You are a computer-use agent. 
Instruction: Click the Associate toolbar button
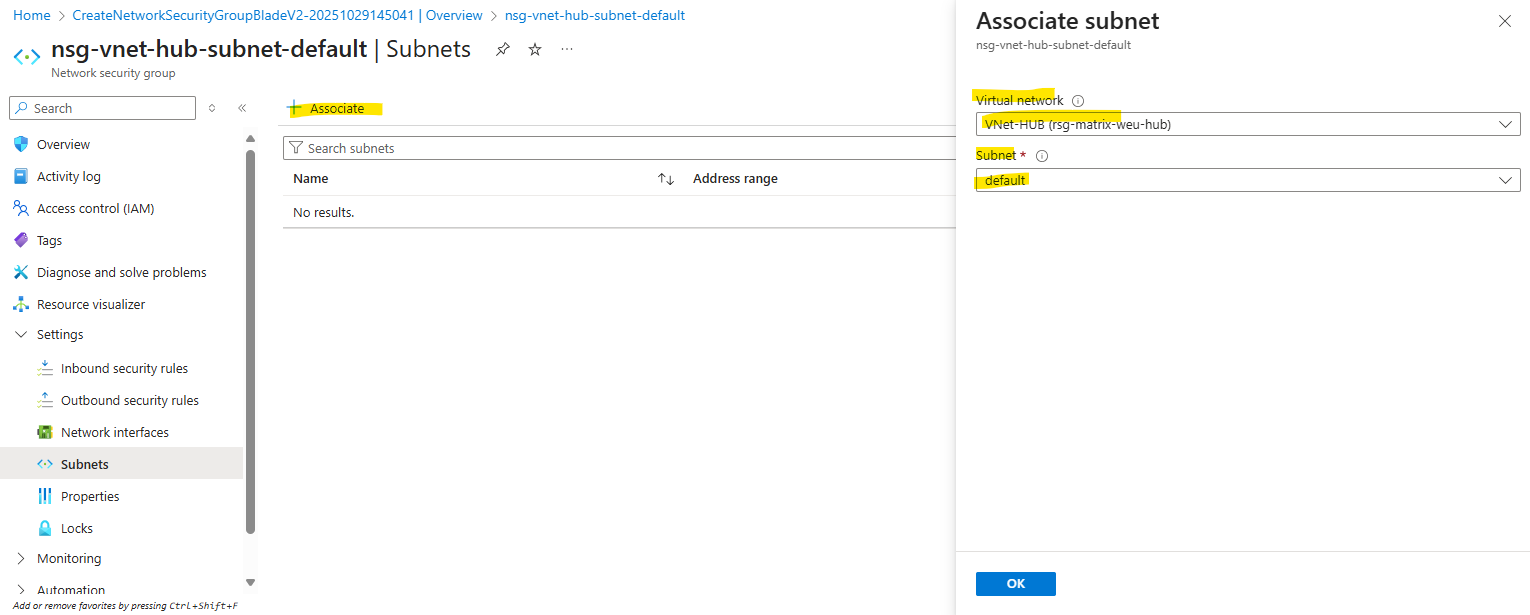pos(326,108)
